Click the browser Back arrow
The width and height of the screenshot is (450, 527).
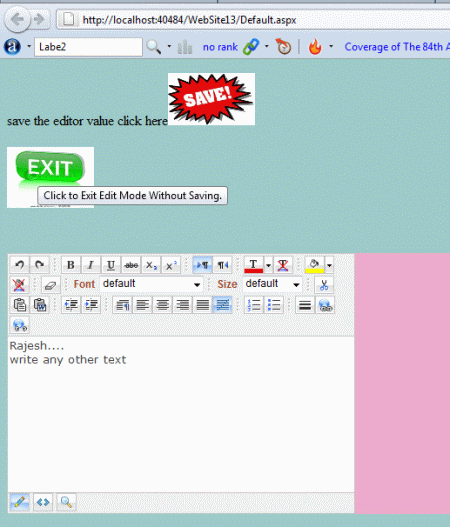tap(17, 19)
